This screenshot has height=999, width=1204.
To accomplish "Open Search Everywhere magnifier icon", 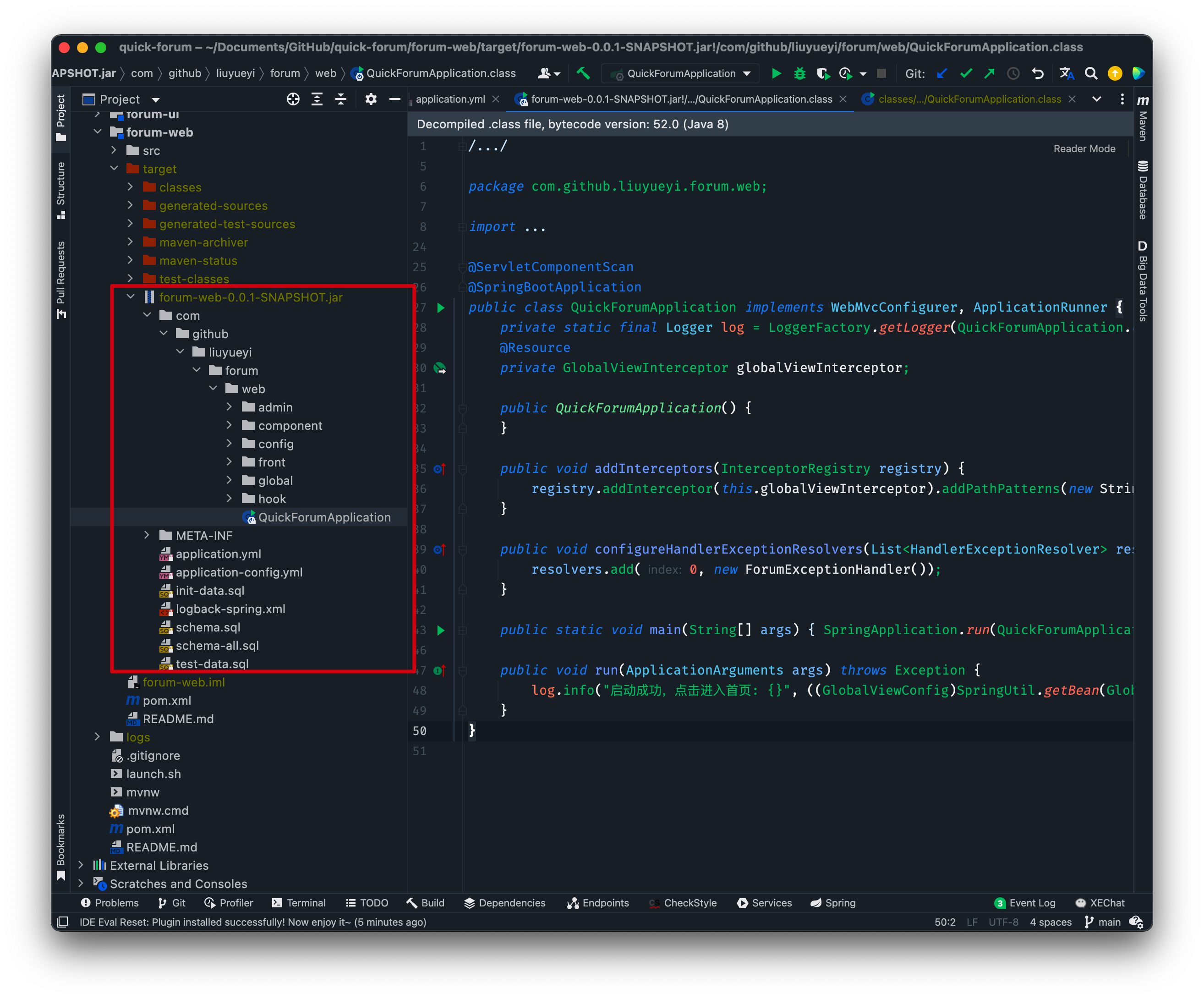I will tap(1090, 73).
